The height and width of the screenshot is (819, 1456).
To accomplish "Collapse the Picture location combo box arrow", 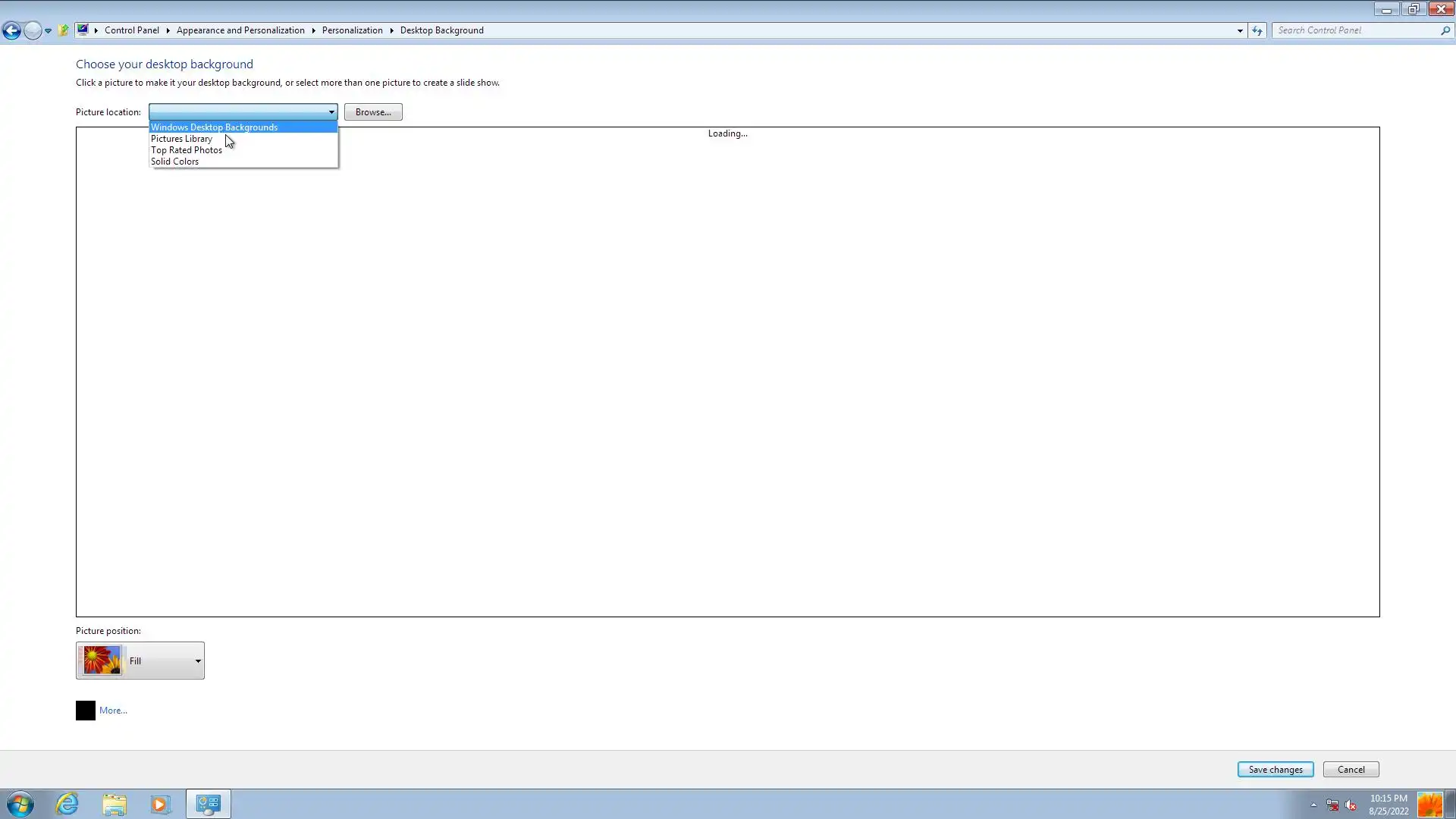I will [331, 112].
